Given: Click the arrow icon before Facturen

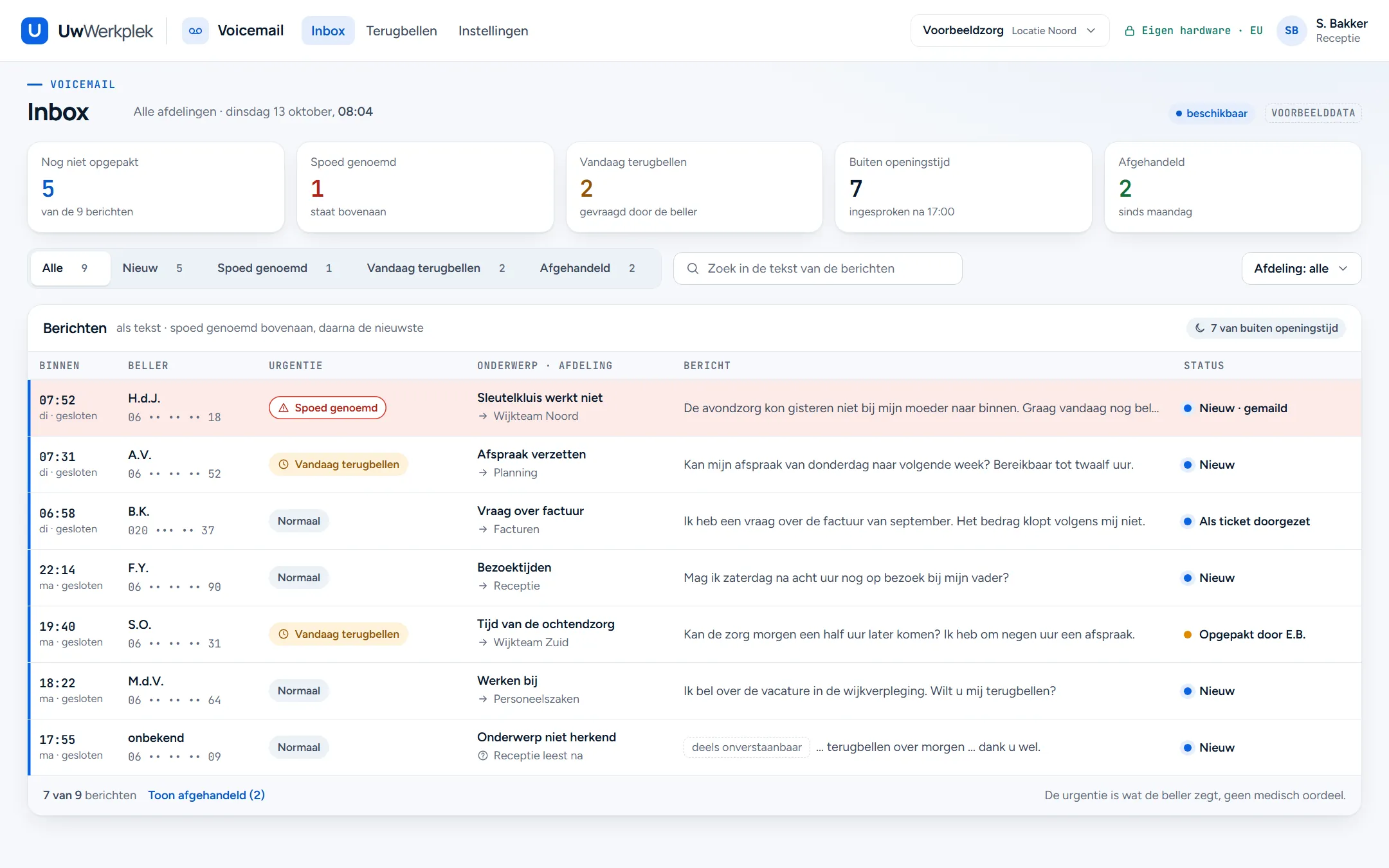Looking at the screenshot, I should [483, 530].
